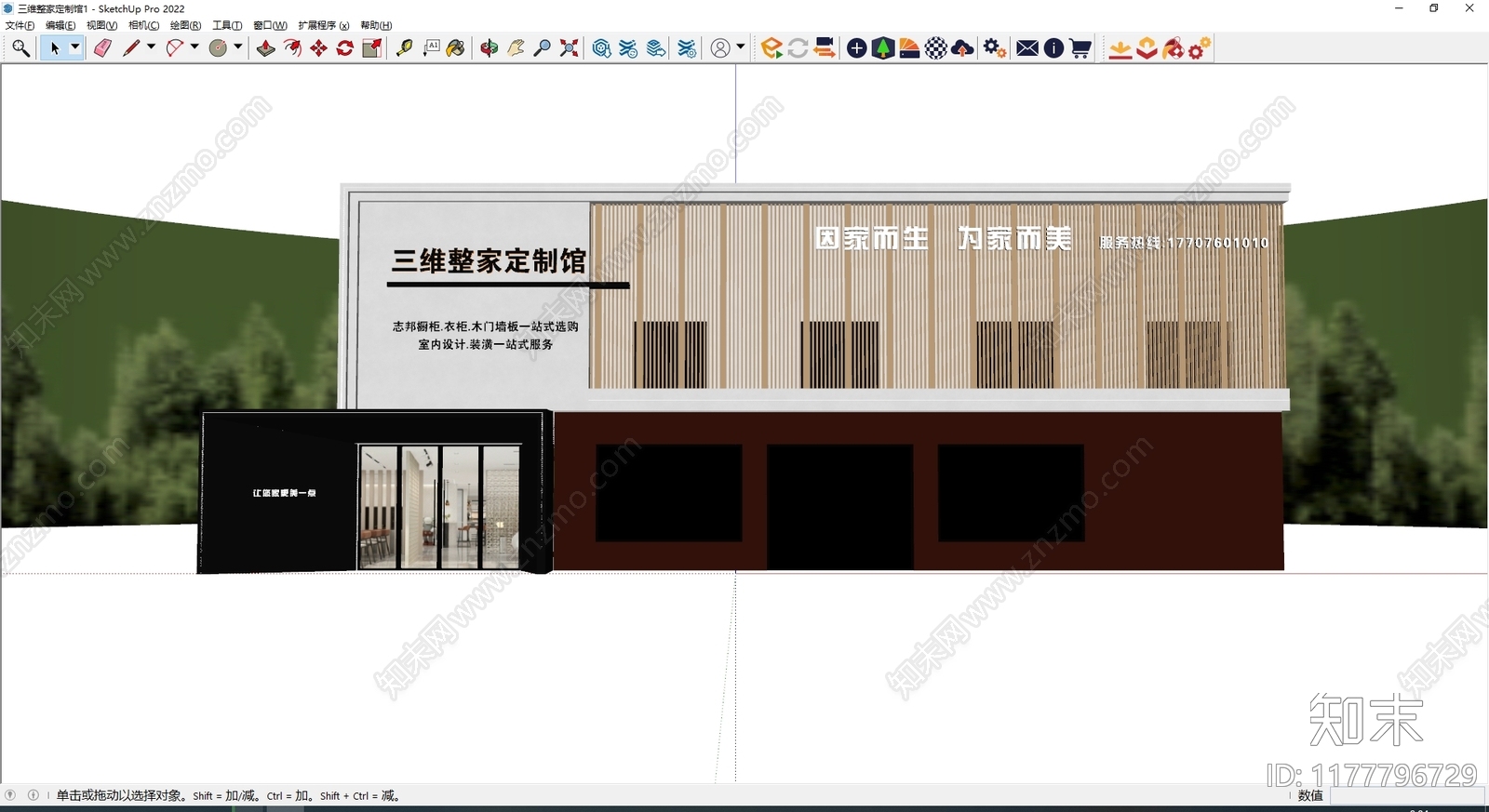
Task: Click the 数值 measurements input box
Action: click(x=1406, y=796)
